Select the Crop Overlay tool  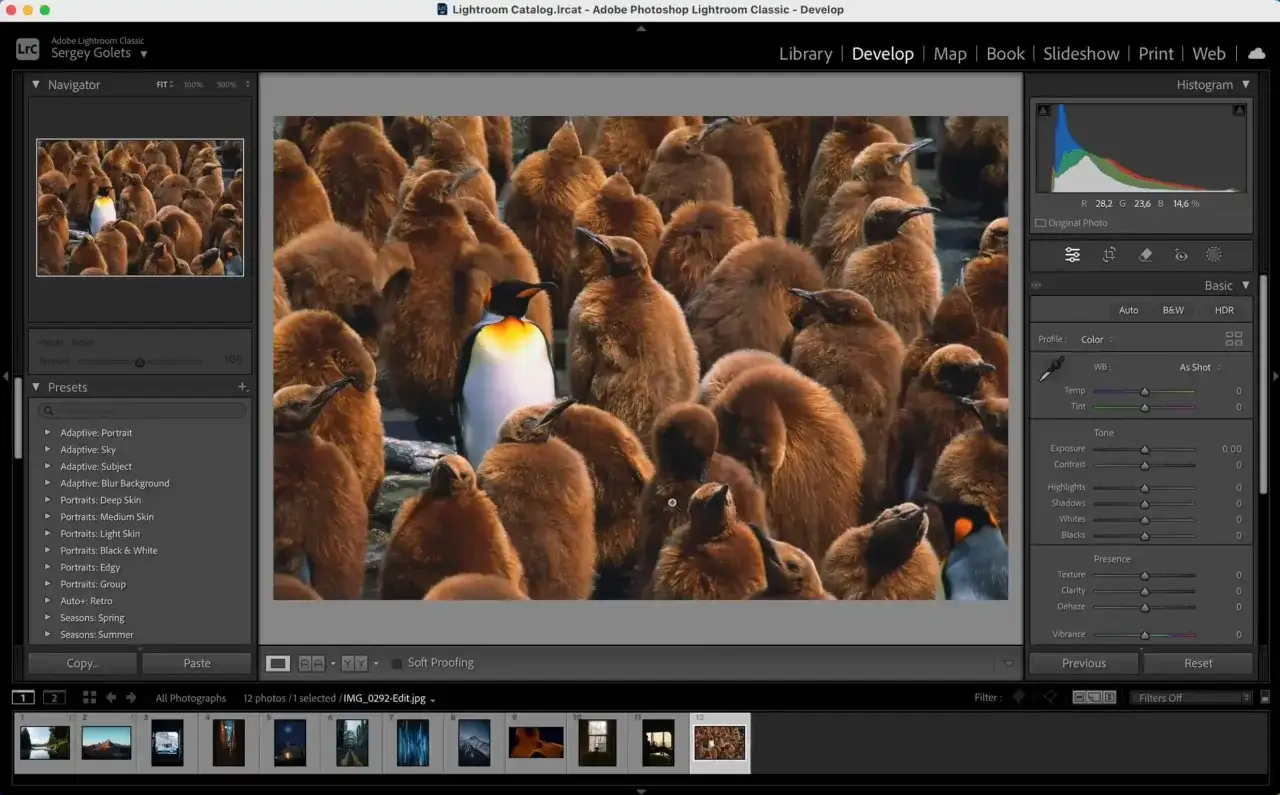(x=1107, y=254)
